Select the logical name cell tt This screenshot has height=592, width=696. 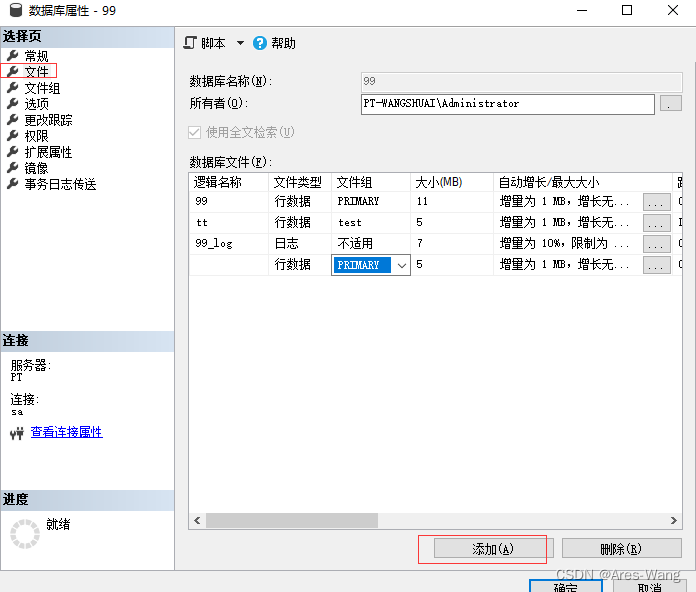coord(229,222)
